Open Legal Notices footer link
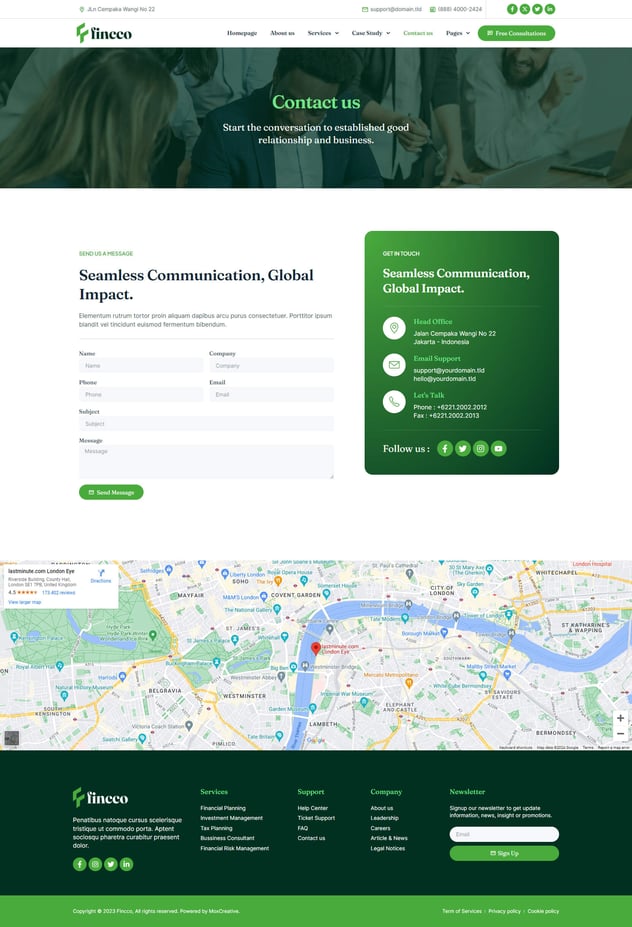 pyautogui.click(x=388, y=848)
